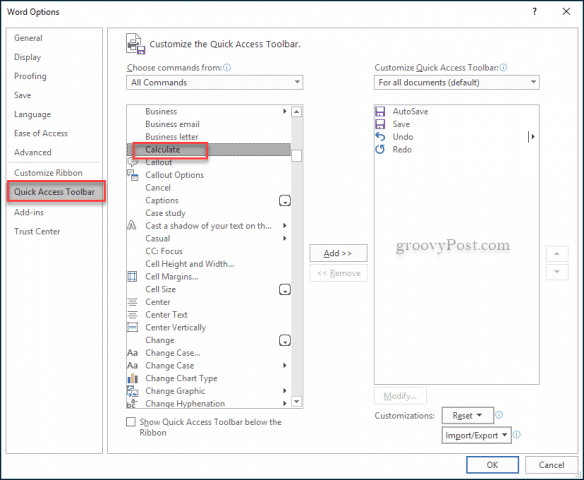Click the Cell Margins table icon
Screen dimensions: 584x480
(x=132, y=276)
